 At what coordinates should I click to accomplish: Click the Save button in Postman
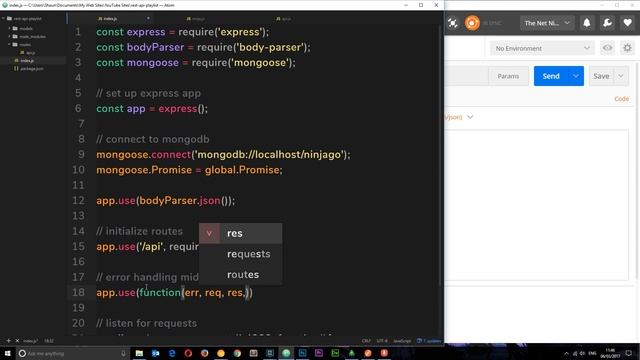point(601,76)
